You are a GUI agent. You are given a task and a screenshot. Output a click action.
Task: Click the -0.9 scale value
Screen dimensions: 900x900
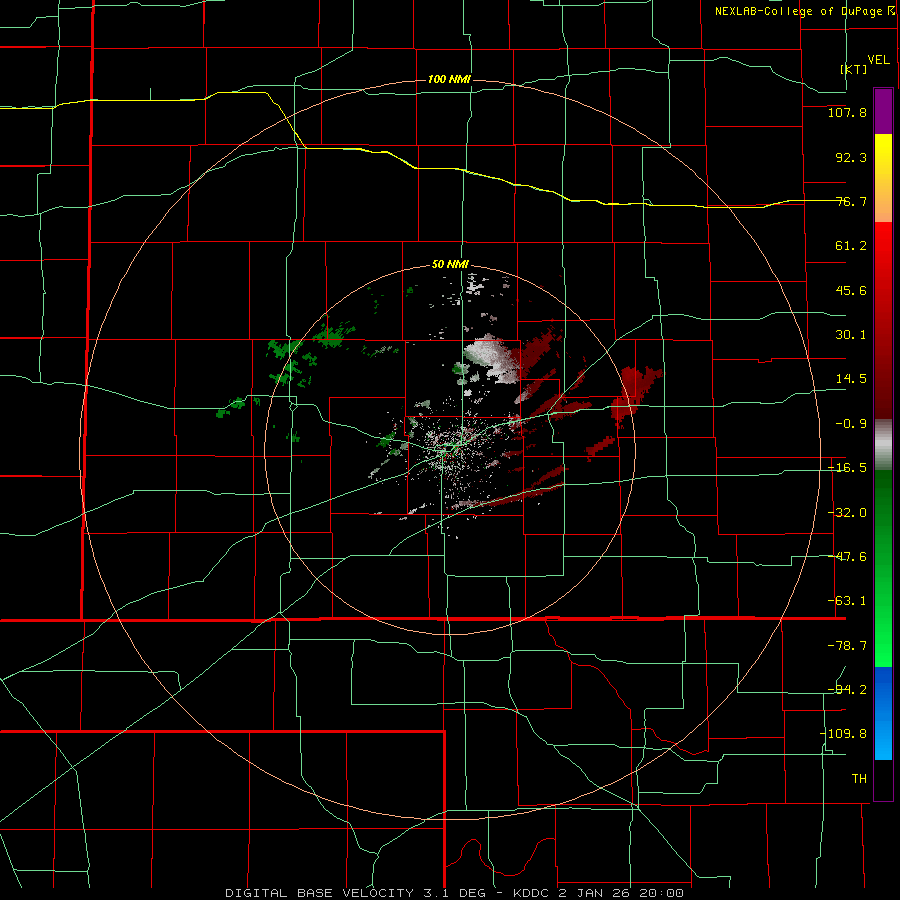[851, 424]
